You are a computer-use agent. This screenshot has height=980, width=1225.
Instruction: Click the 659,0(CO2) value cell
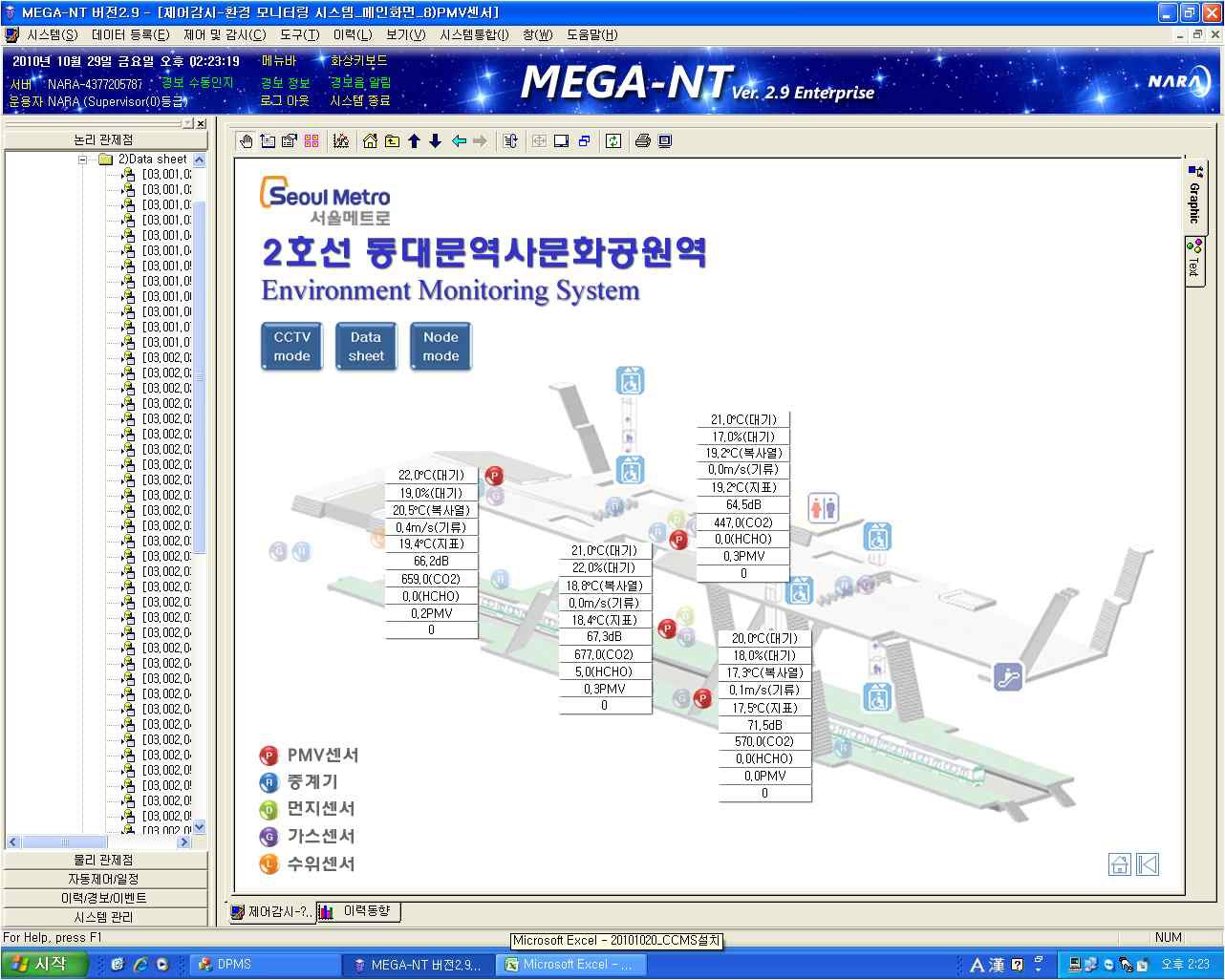click(431, 579)
